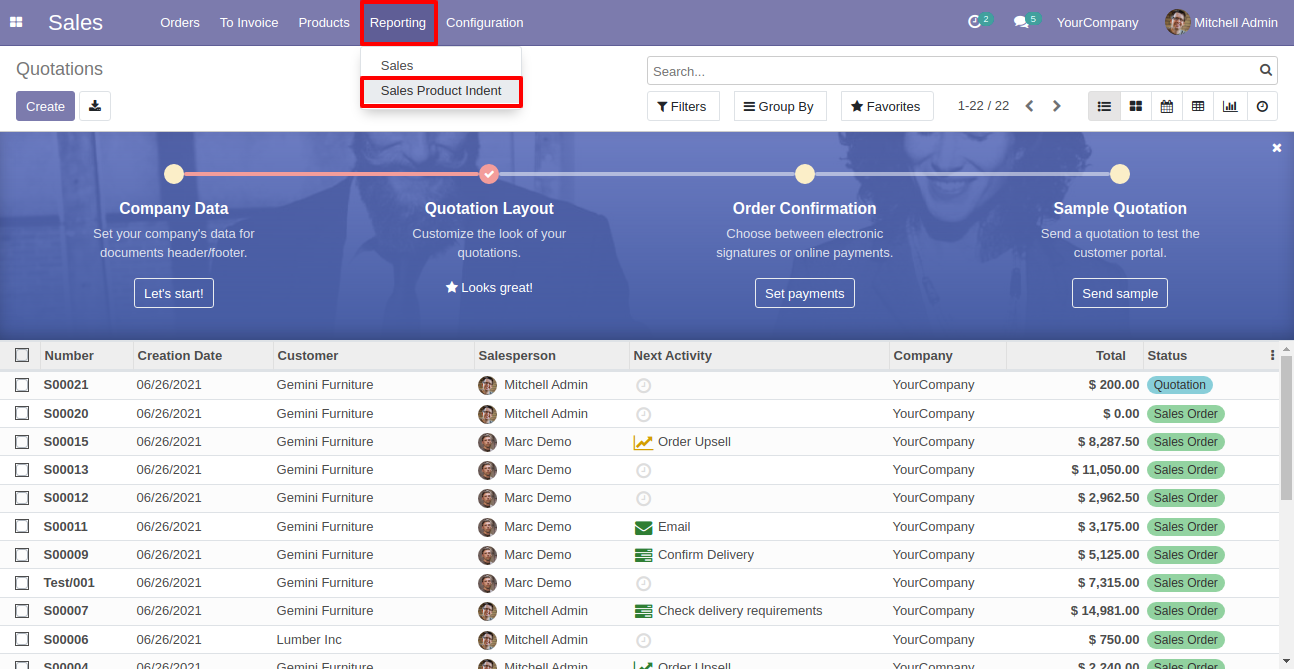Open the Orders menu
This screenshot has height=669, width=1294.
pos(180,22)
